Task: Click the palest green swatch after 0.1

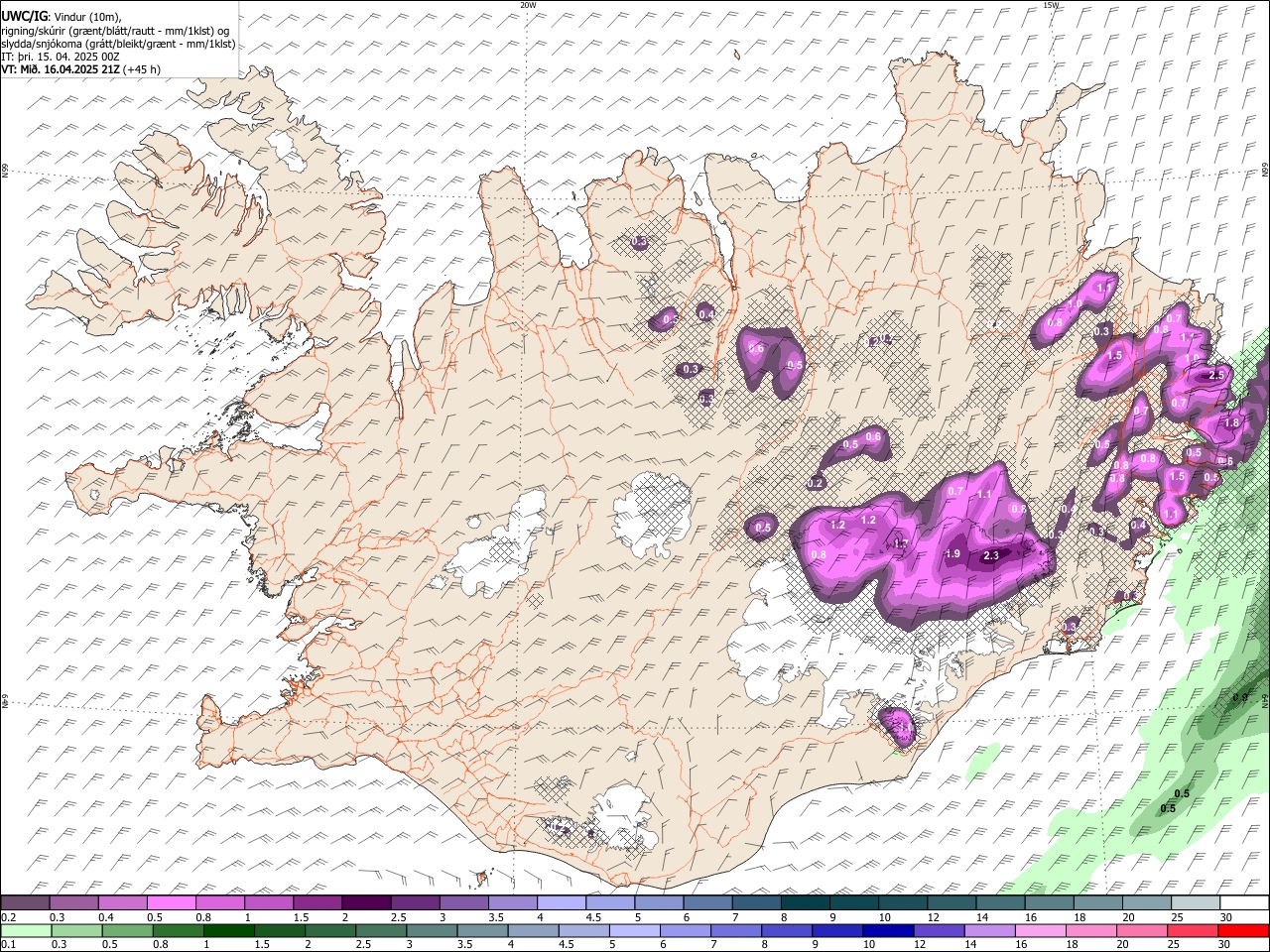Action: tap(26, 930)
